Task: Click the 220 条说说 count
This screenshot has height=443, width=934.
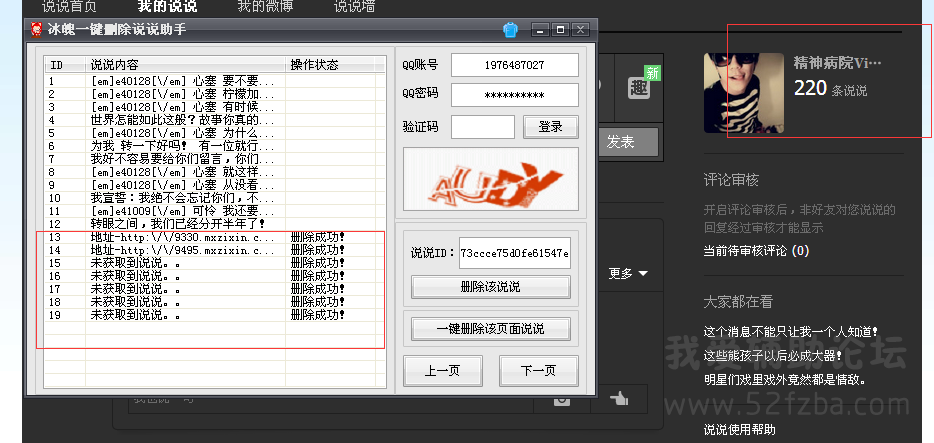Action: [830, 89]
